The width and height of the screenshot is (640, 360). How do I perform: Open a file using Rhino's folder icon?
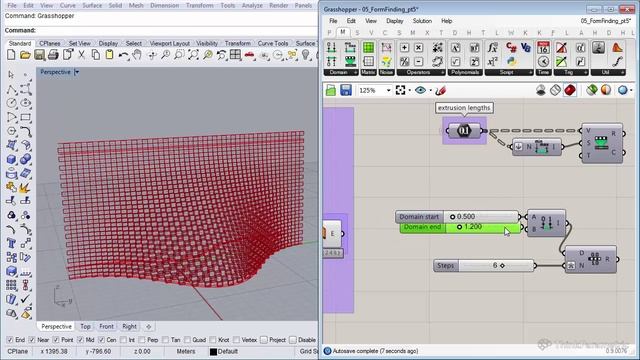[x=25, y=55]
